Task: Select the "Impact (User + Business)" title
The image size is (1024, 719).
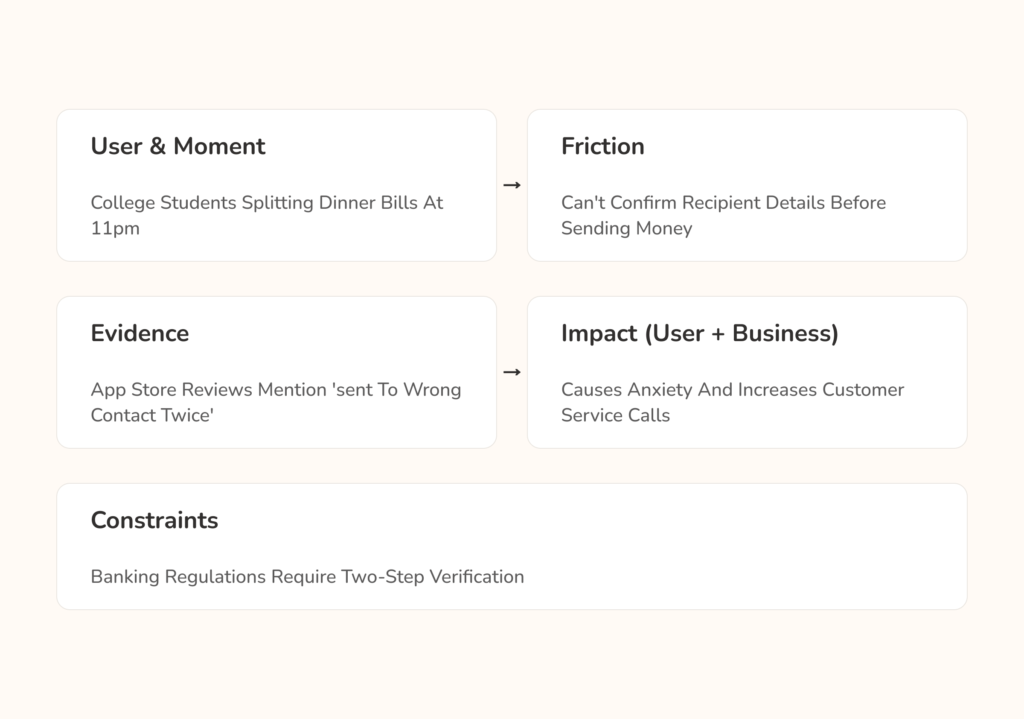Action: coord(699,333)
